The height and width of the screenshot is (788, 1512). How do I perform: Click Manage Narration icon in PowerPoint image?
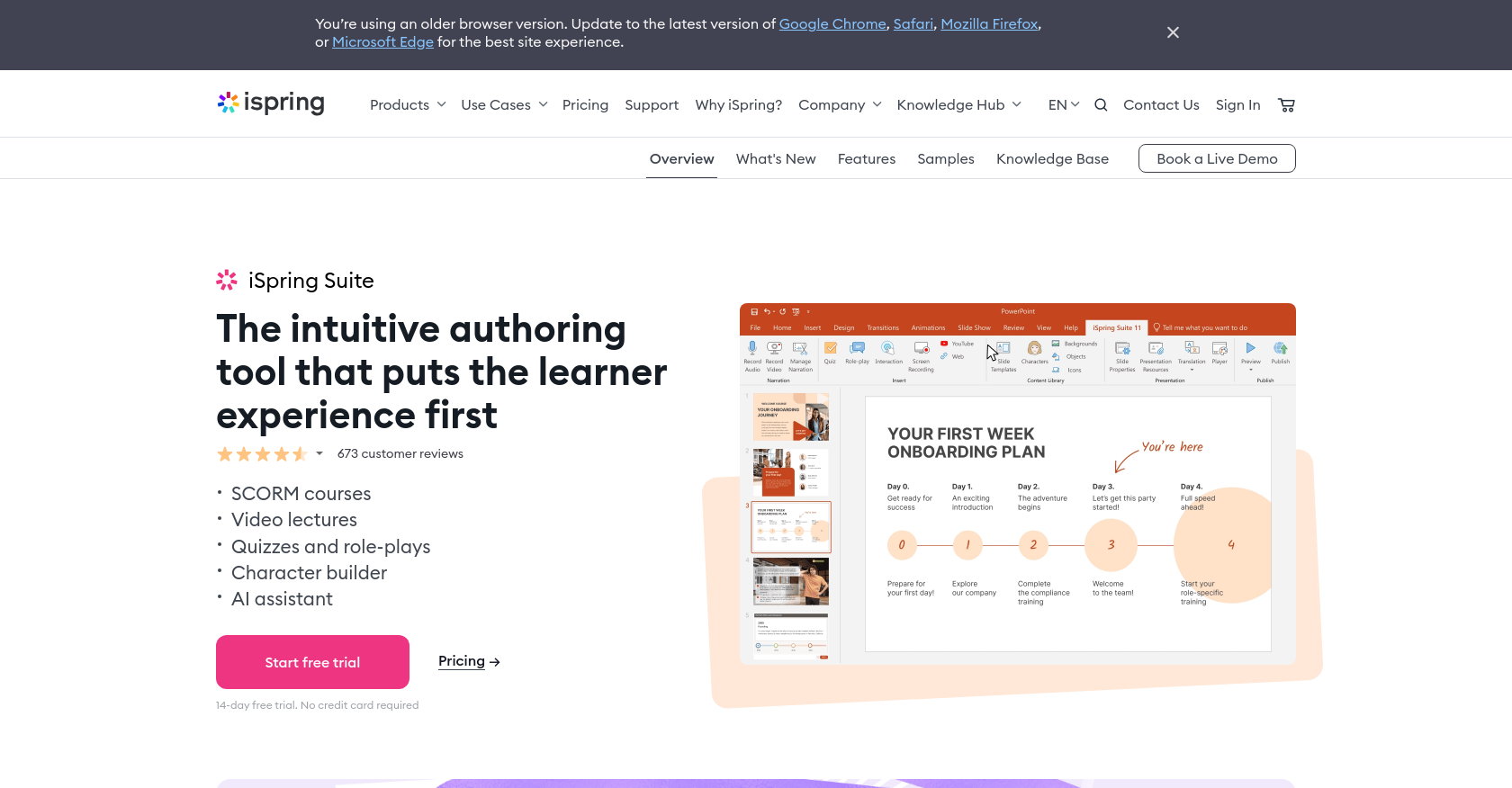point(800,348)
